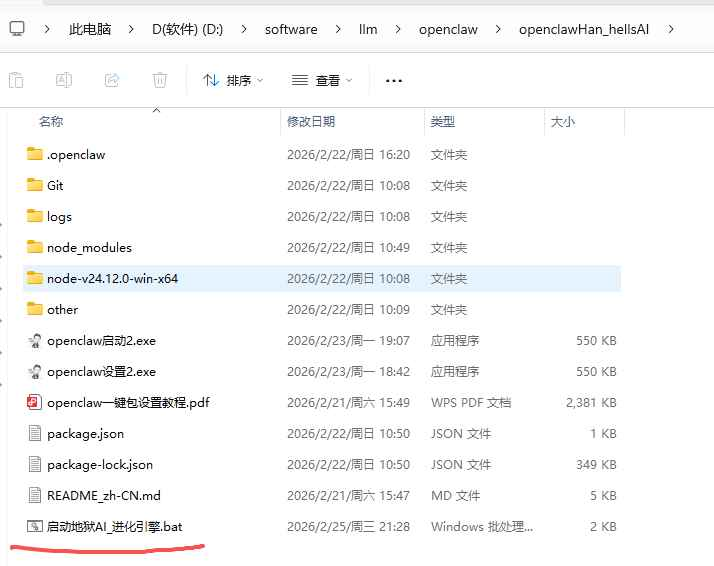Click the Rename toolbar icon

pos(64,80)
